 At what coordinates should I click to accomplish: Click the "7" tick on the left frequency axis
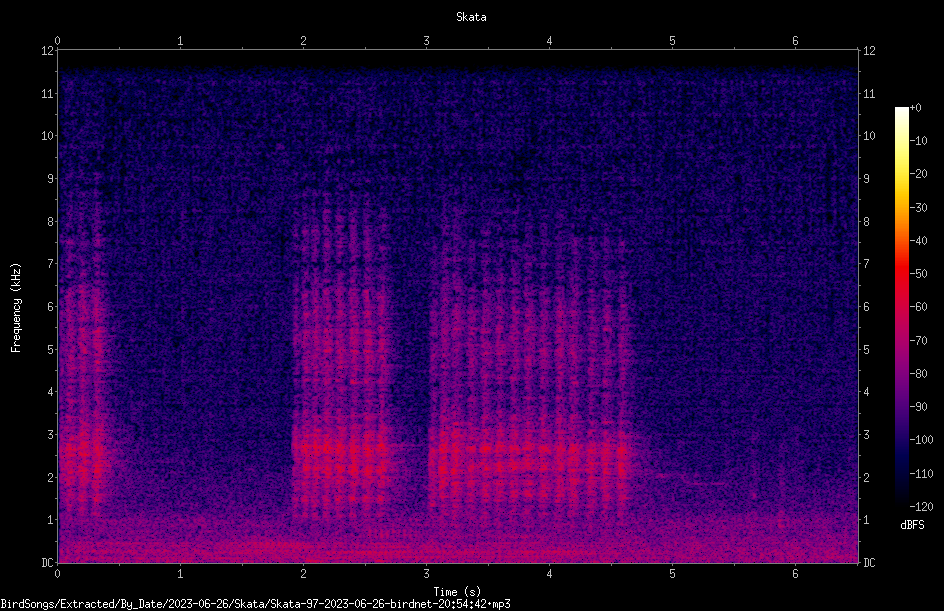point(50,264)
